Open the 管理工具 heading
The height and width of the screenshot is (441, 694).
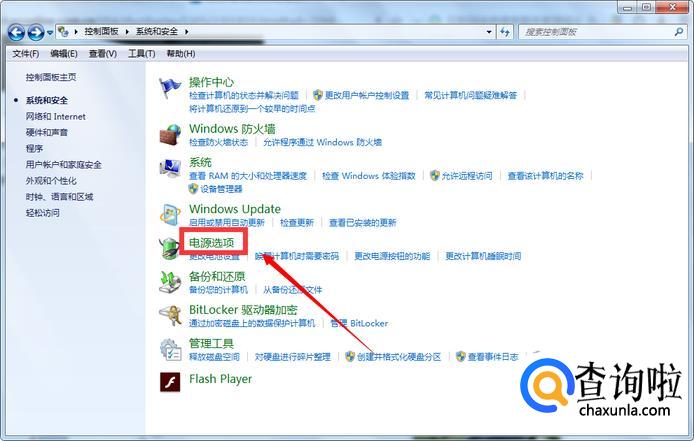(x=211, y=344)
